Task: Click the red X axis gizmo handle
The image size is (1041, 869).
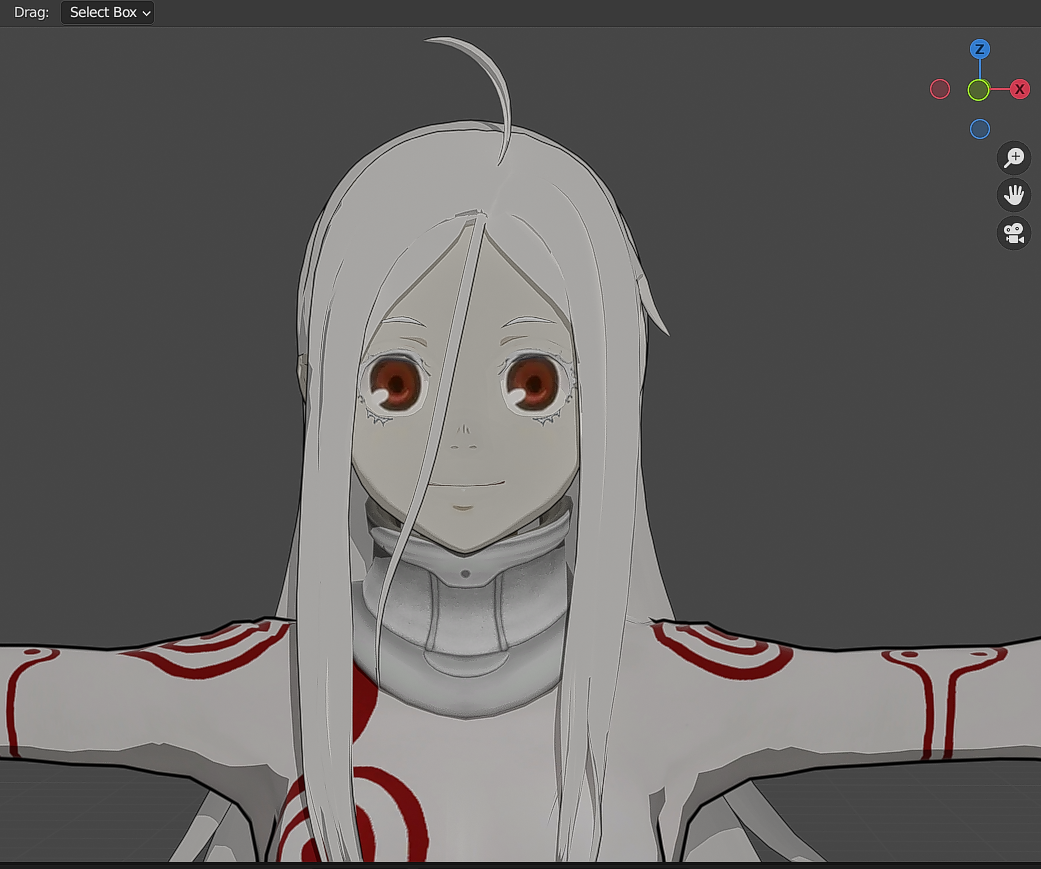Action: click(1020, 89)
